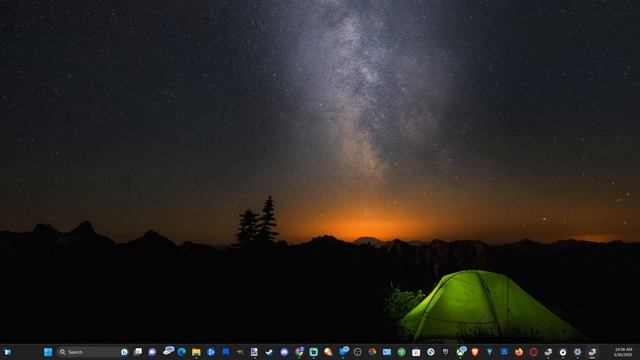Open Bing icon inside the search box

(x=124, y=352)
